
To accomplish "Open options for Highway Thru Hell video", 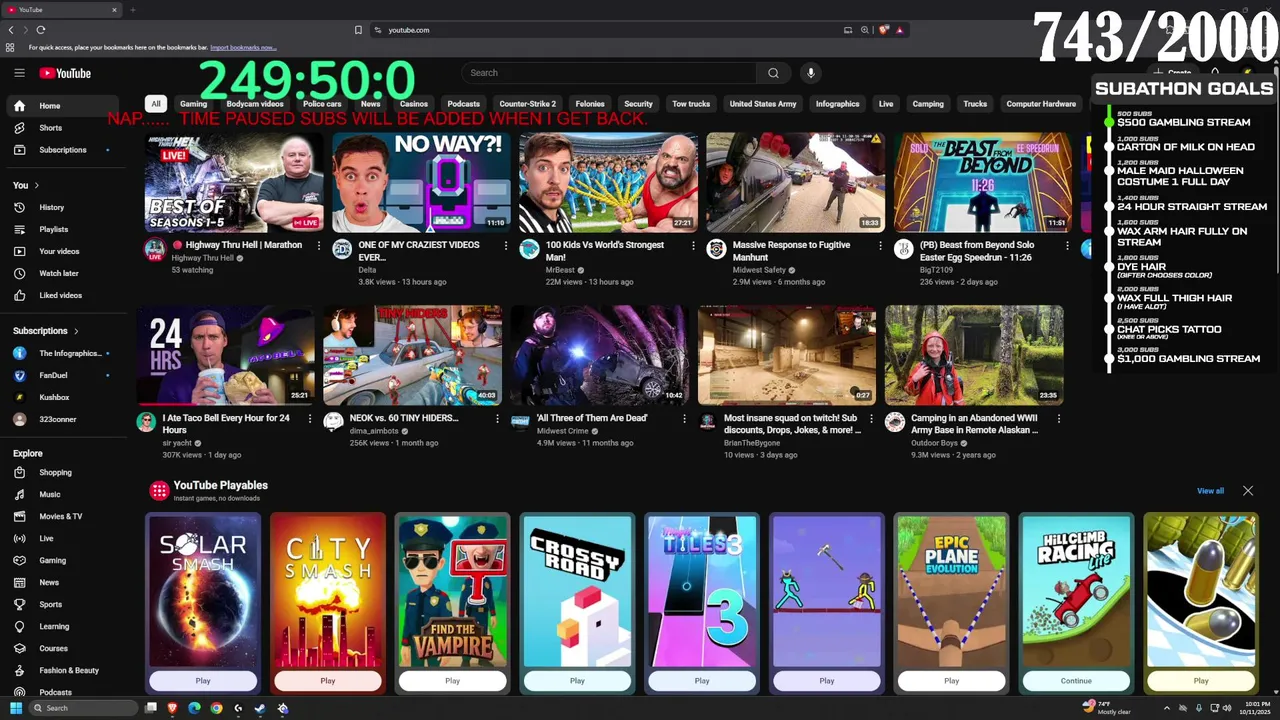I will point(319,245).
